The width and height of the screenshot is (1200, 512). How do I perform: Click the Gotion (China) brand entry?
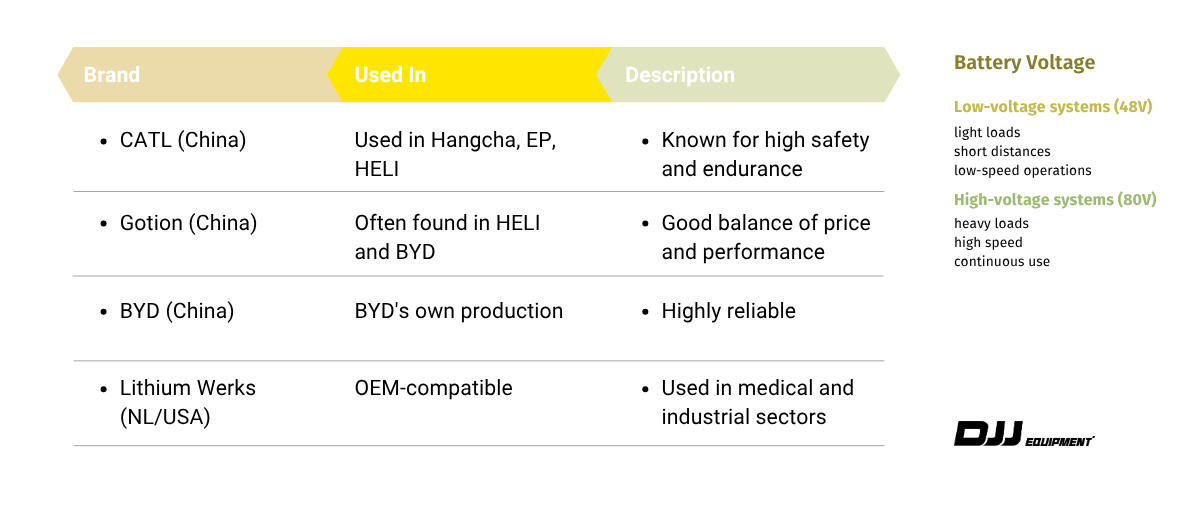click(x=188, y=223)
